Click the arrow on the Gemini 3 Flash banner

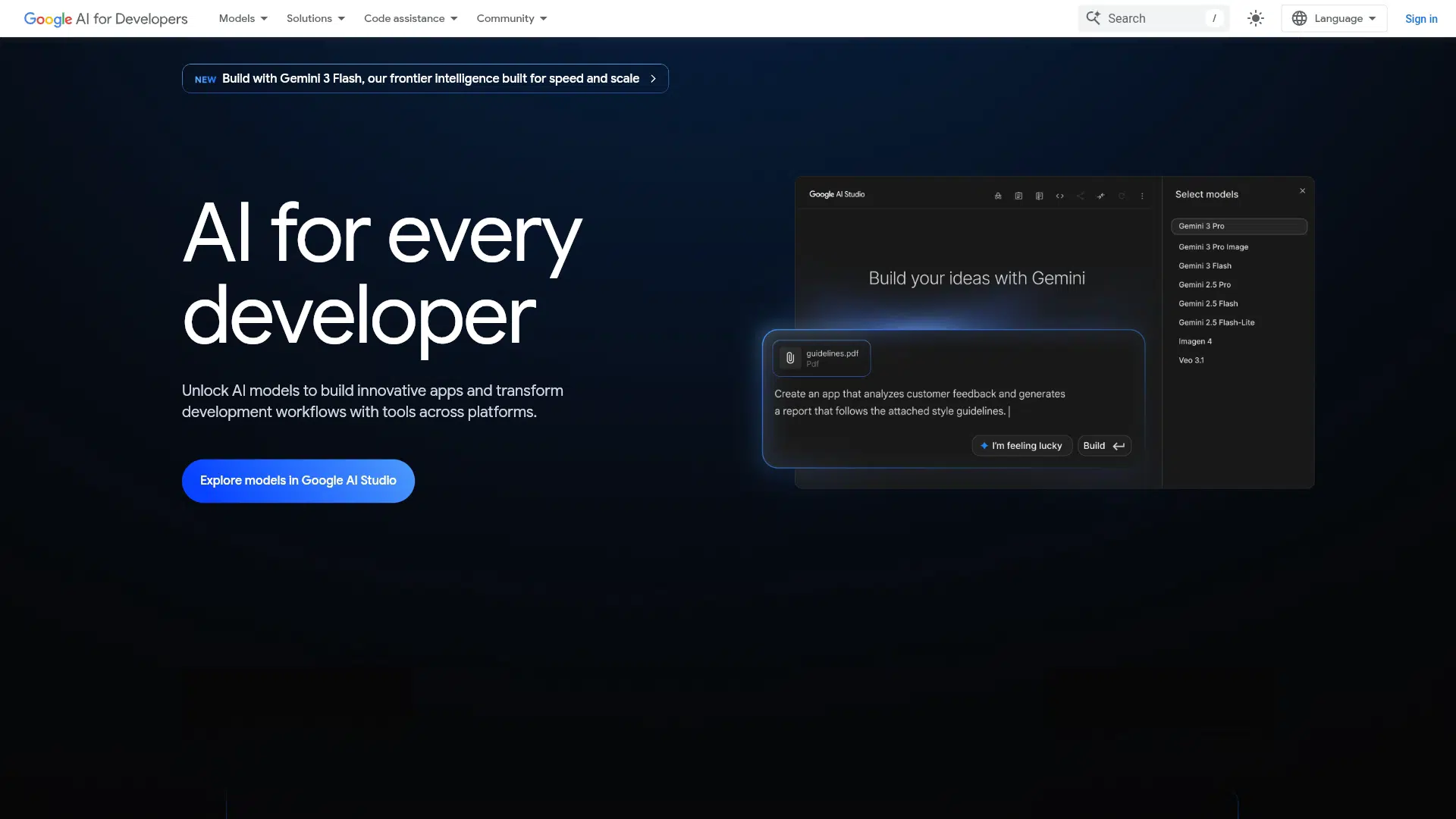(x=653, y=79)
